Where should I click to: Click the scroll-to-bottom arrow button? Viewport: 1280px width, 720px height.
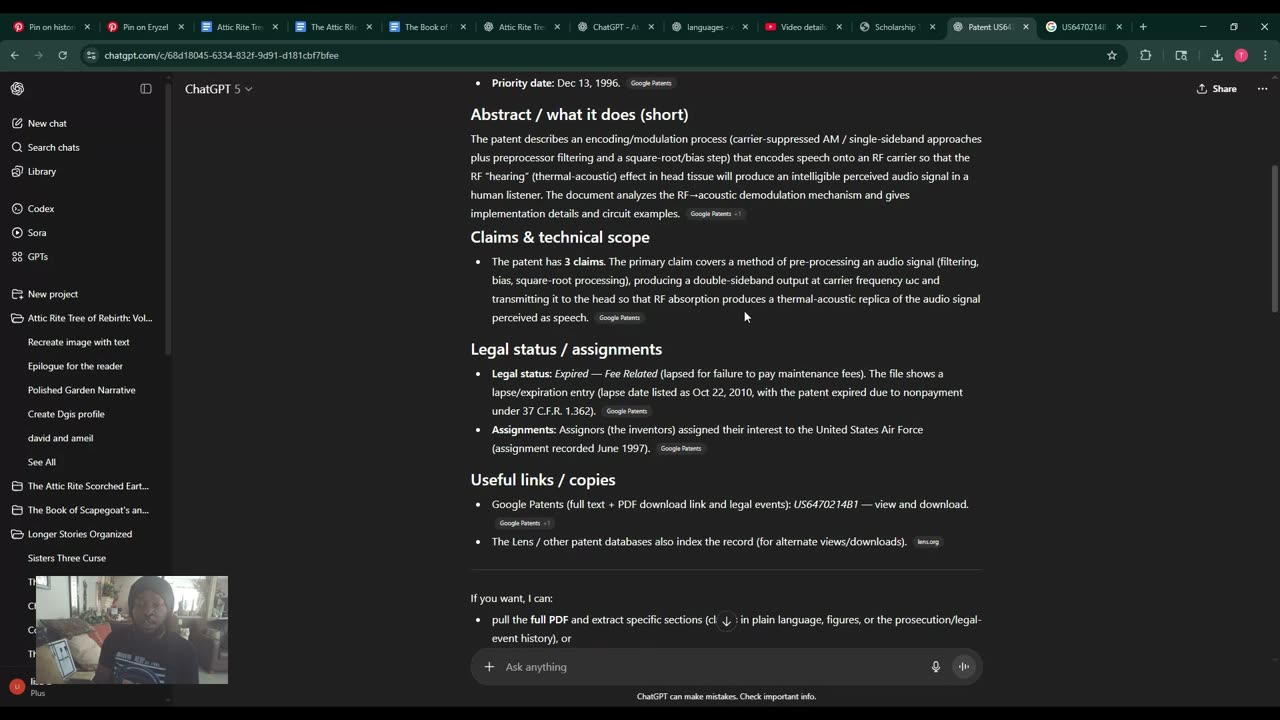[726, 621]
